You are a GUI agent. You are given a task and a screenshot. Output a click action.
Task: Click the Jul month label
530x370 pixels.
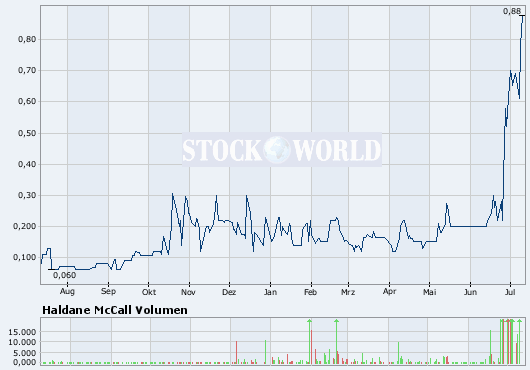[510, 292]
